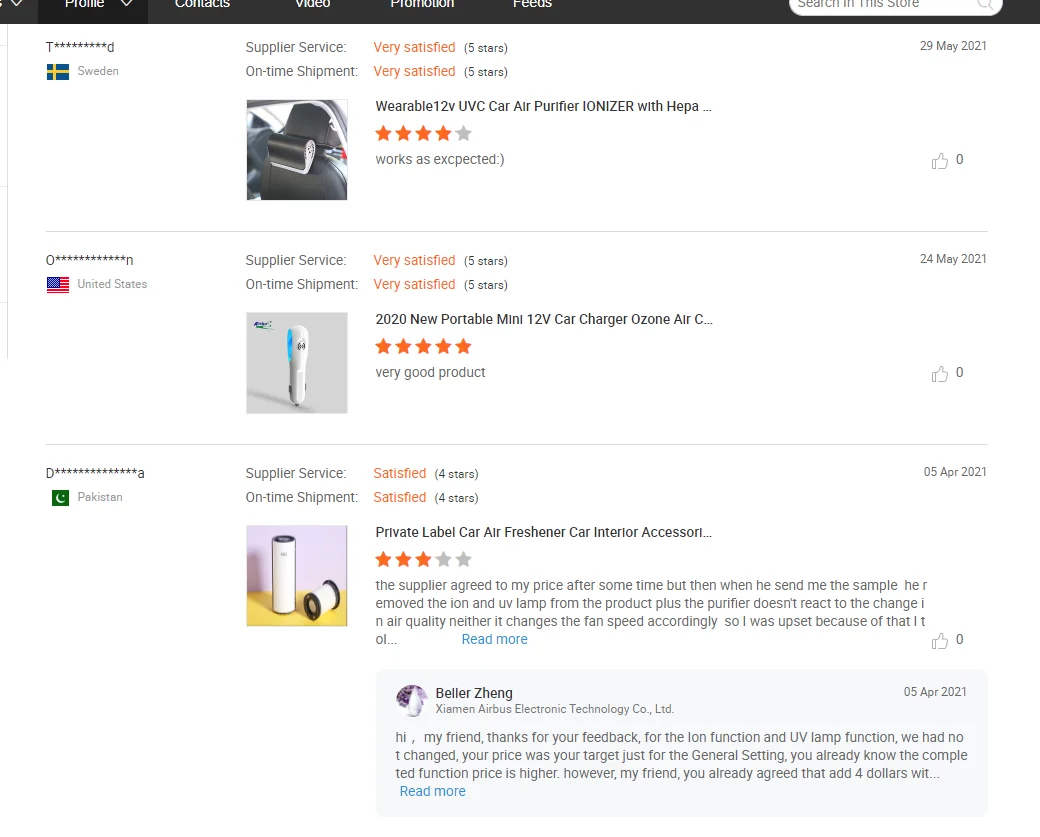Screen dimensions: 1040x837
Task: Click the headrest car purifier product thumbnail
Action: point(297,150)
